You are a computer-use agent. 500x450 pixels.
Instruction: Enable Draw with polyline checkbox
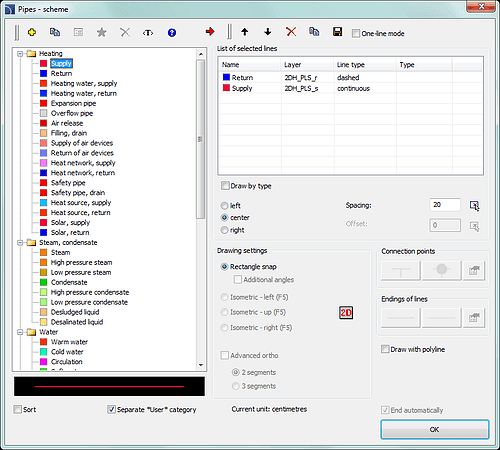coord(385,349)
